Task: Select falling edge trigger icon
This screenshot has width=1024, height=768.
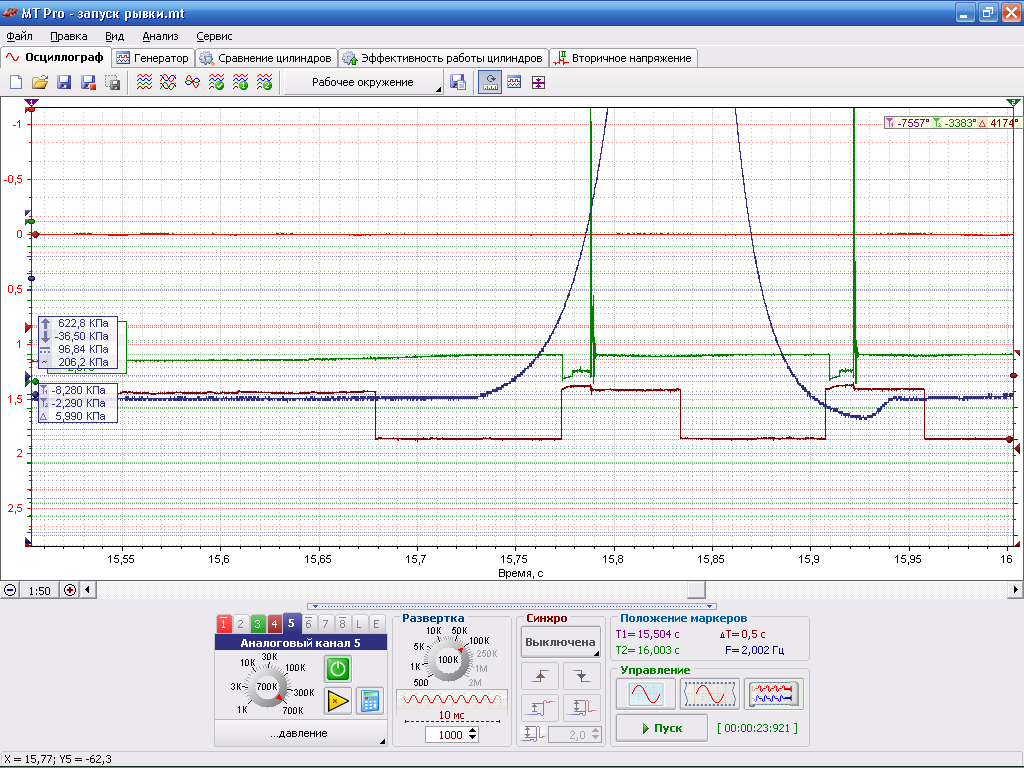Action: (582, 677)
